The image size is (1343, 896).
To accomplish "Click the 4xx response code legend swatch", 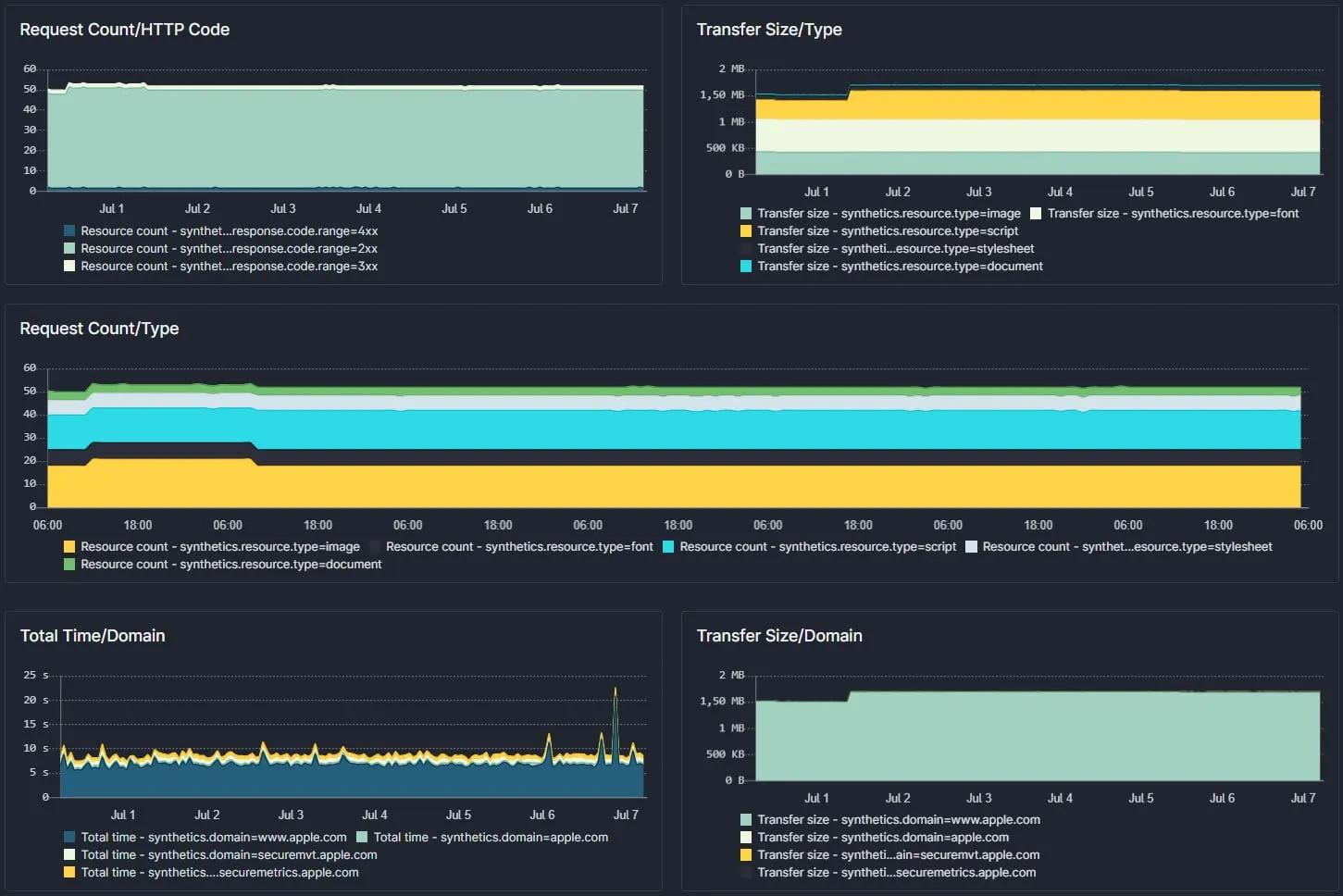I will tap(69, 231).
